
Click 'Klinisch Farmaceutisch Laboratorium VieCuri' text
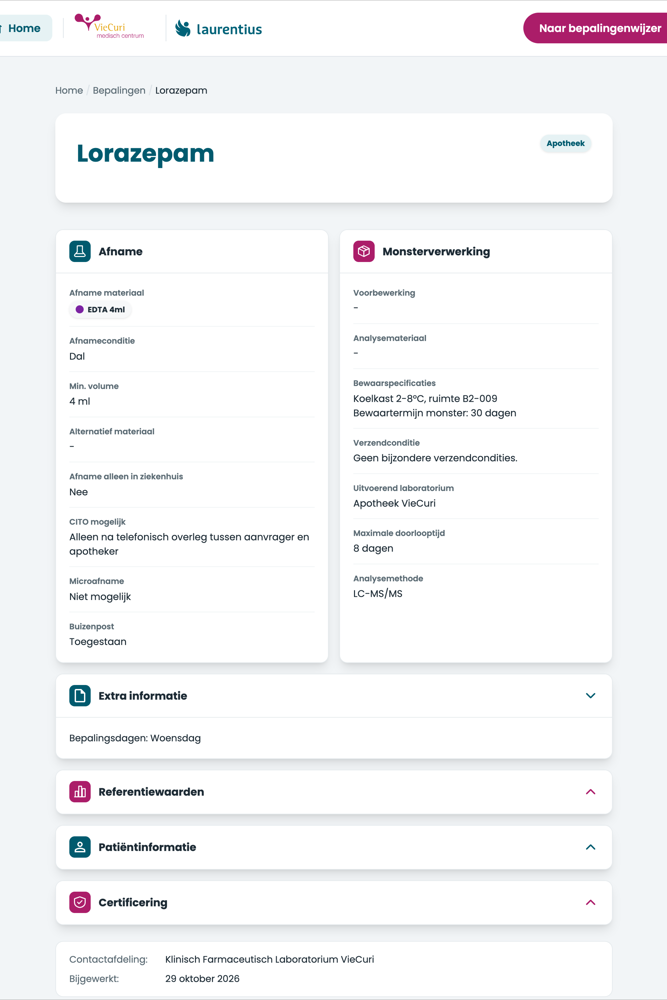(270, 959)
